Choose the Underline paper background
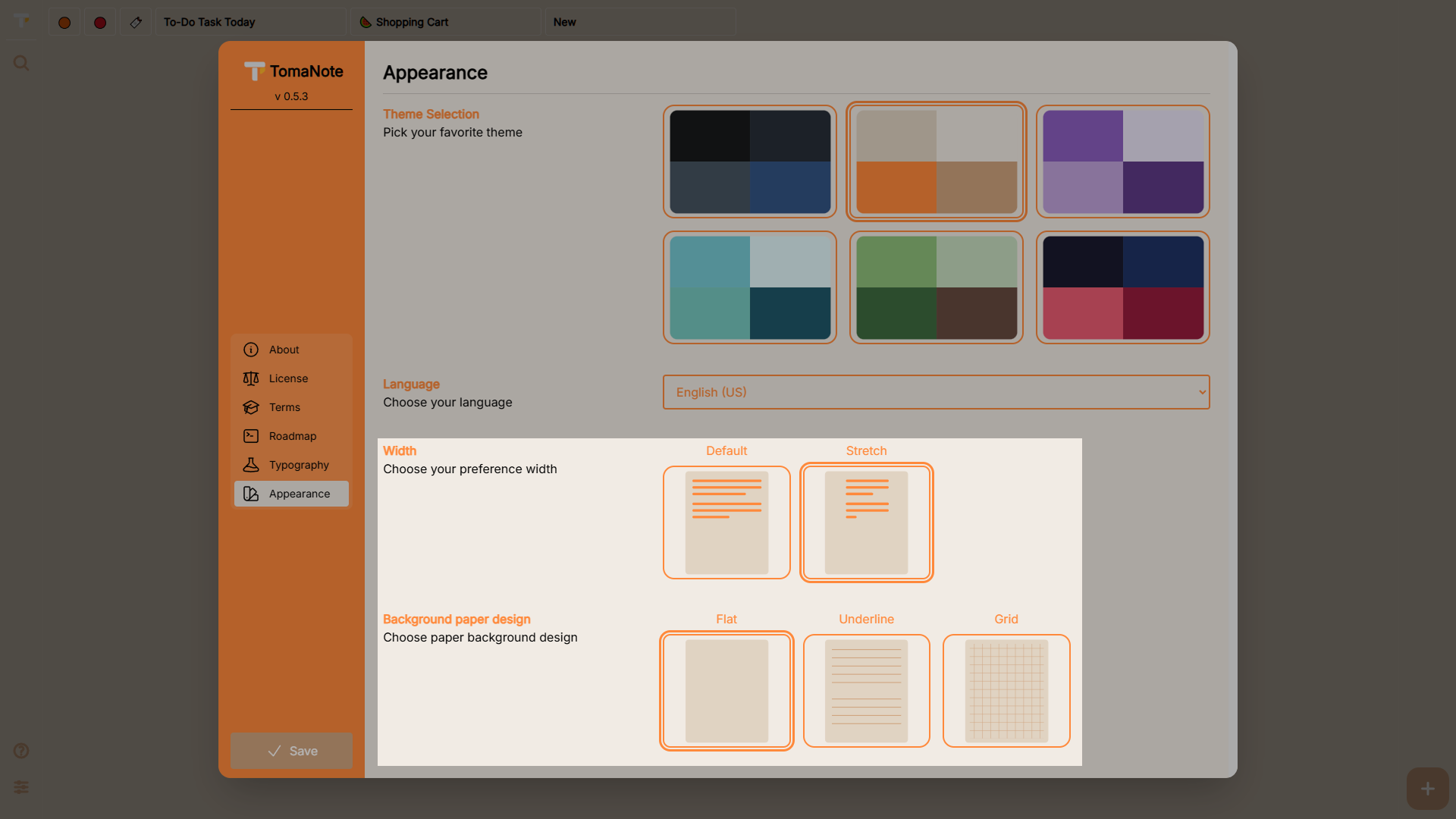 click(x=867, y=691)
